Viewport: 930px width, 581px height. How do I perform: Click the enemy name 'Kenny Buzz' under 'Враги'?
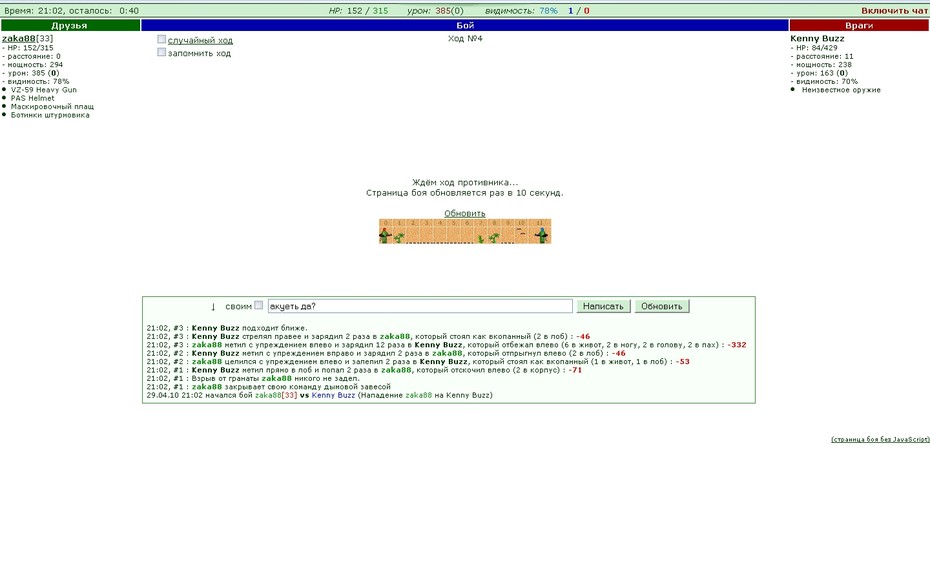coord(817,39)
